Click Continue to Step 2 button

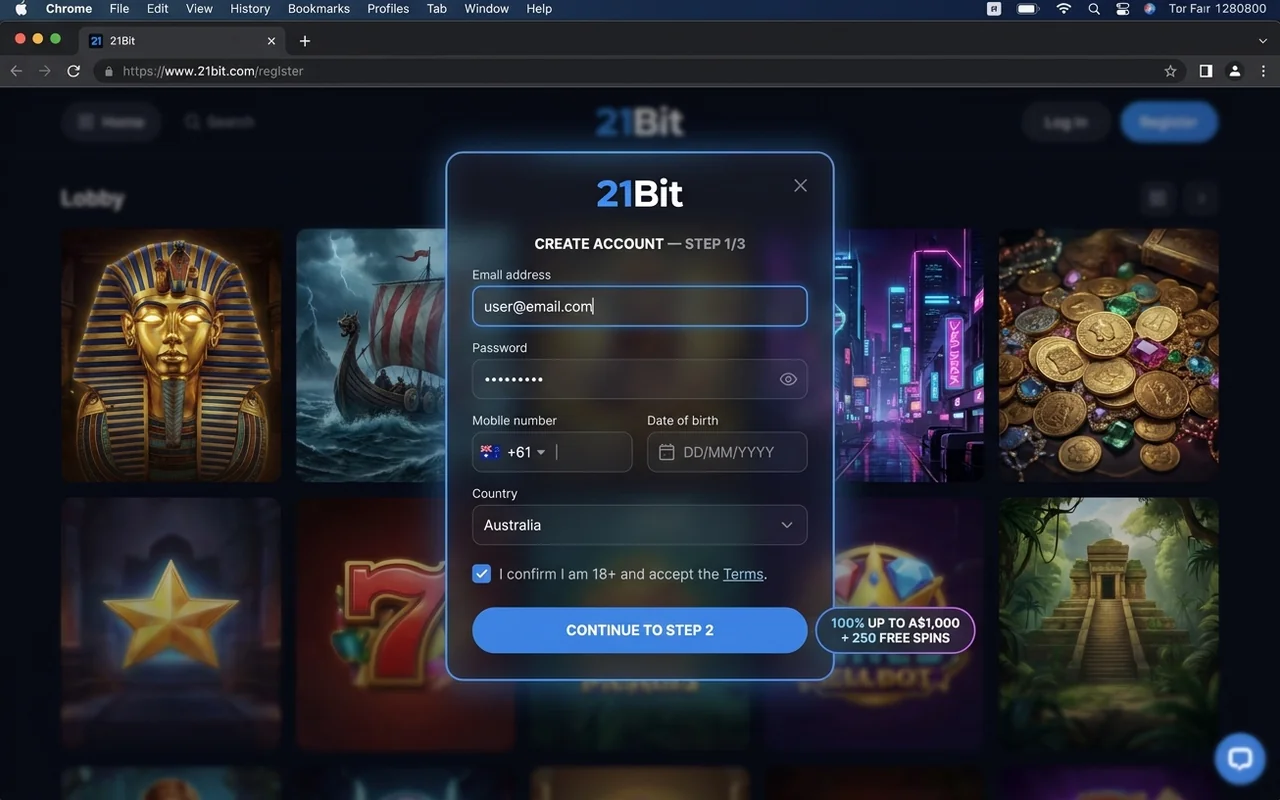pyautogui.click(x=639, y=630)
